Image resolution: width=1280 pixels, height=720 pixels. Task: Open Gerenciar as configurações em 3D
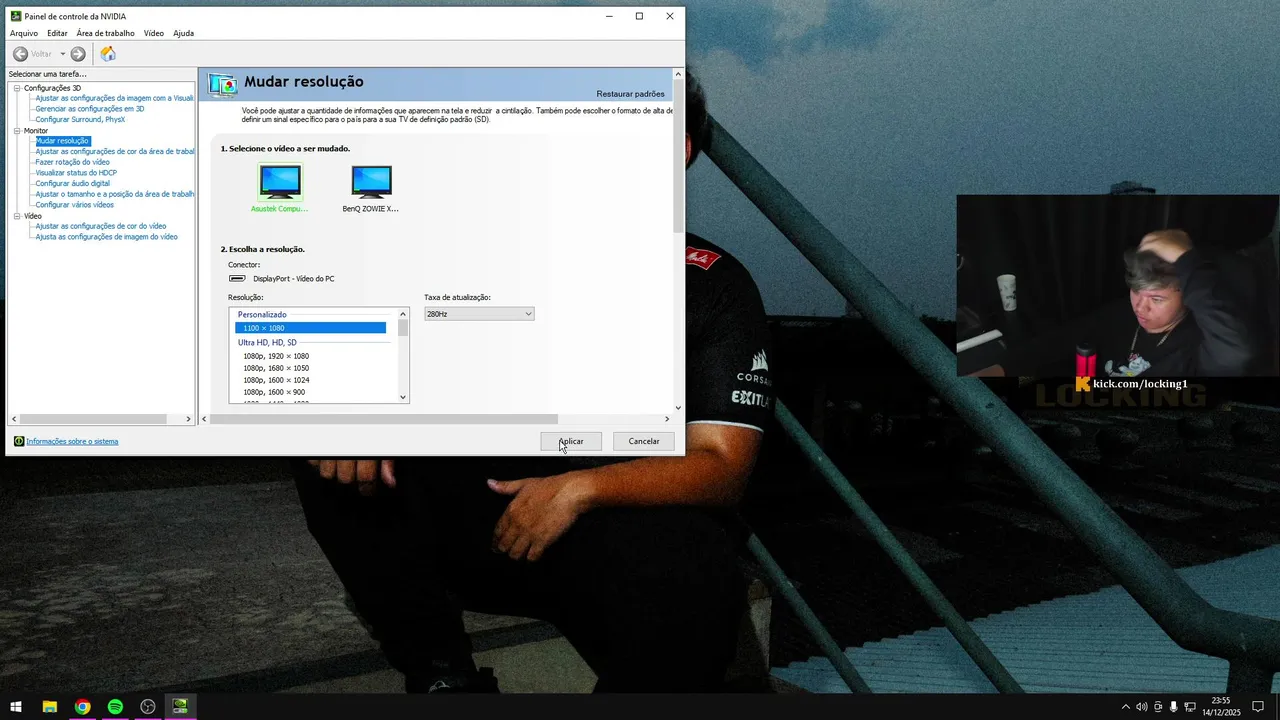pyautogui.click(x=90, y=109)
